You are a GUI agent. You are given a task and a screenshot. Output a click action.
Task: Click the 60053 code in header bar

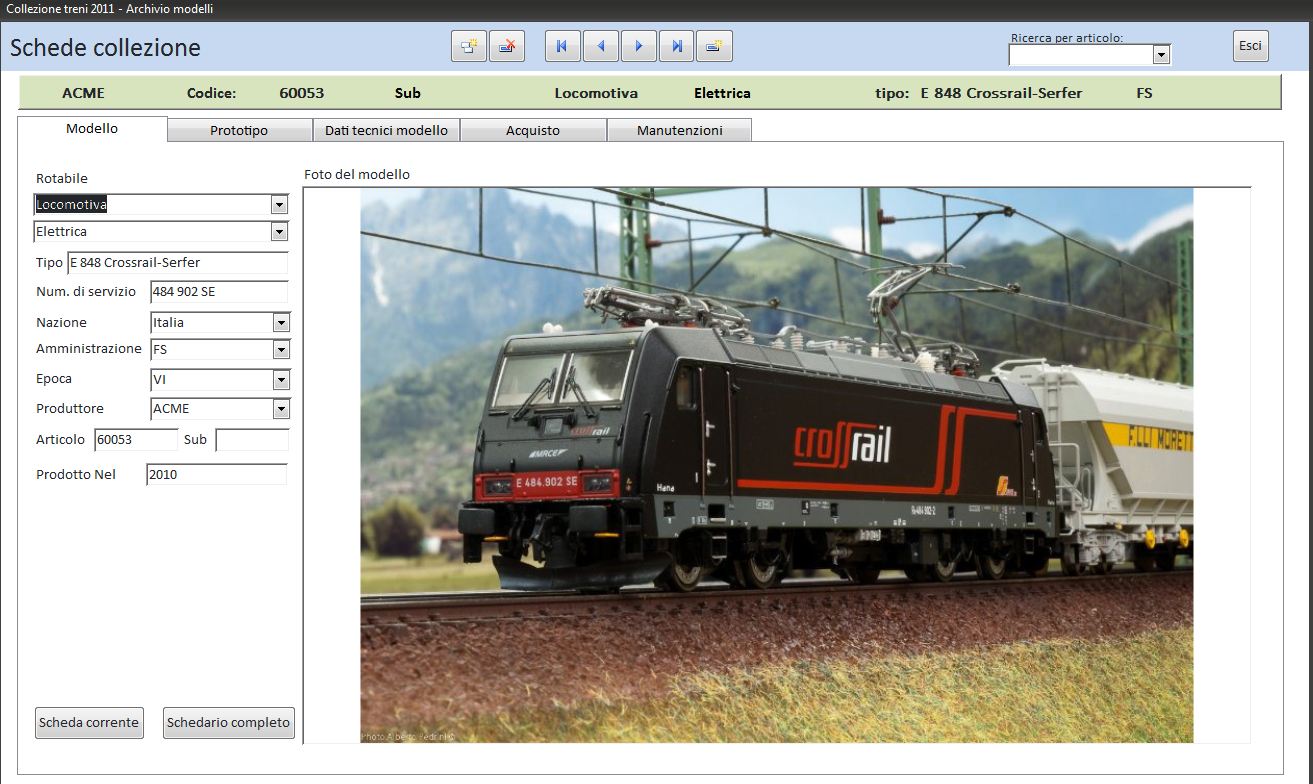click(x=302, y=93)
